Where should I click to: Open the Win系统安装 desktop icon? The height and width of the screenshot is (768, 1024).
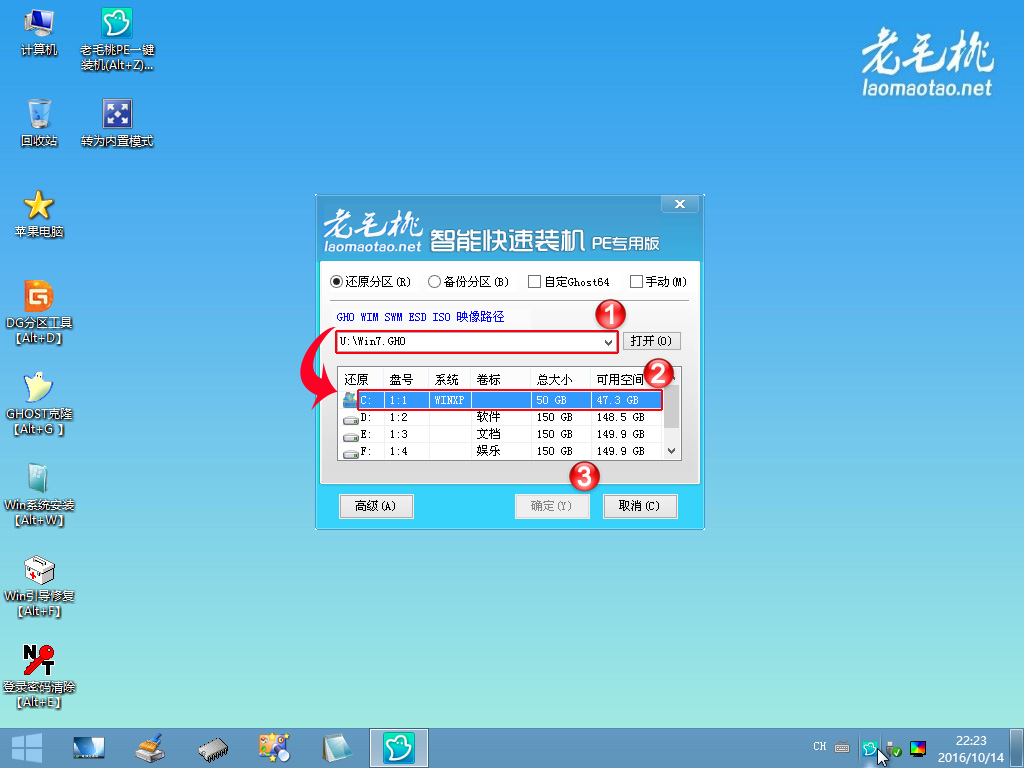point(39,478)
